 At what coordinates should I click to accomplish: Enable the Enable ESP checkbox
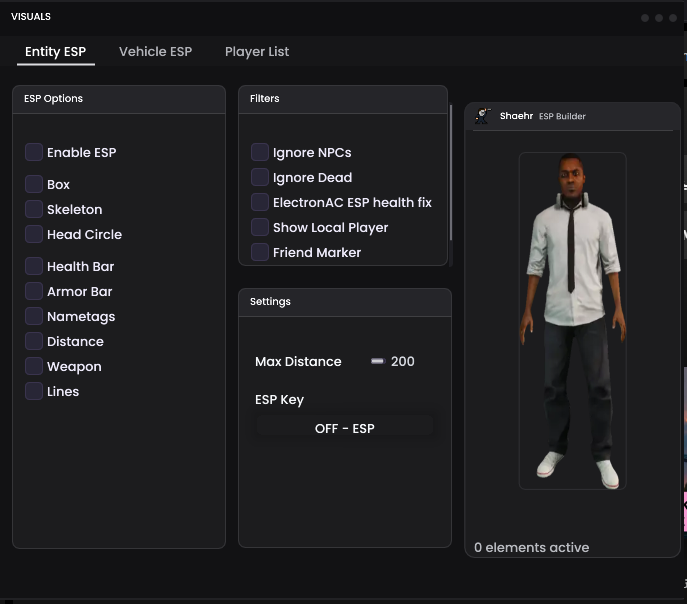pos(34,152)
